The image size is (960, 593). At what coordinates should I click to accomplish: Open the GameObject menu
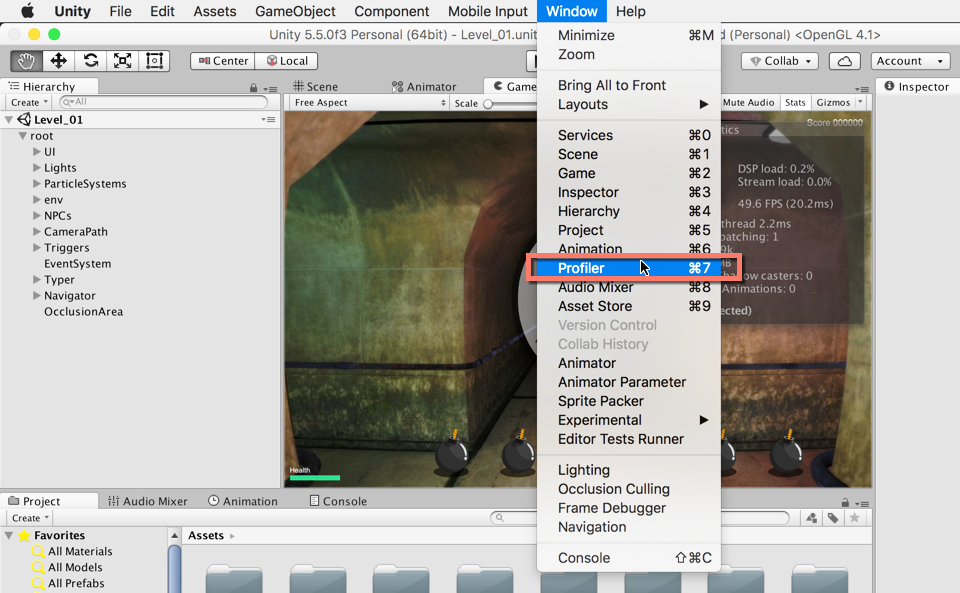pyautogui.click(x=295, y=11)
